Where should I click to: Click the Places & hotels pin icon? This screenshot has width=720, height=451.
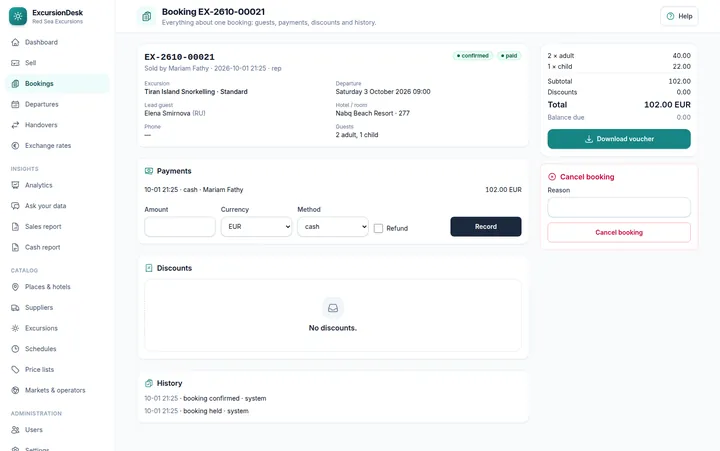click(15, 287)
